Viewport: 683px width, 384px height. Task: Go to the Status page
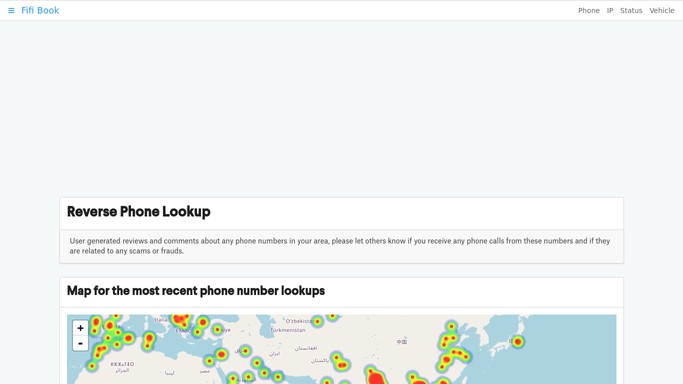click(631, 10)
